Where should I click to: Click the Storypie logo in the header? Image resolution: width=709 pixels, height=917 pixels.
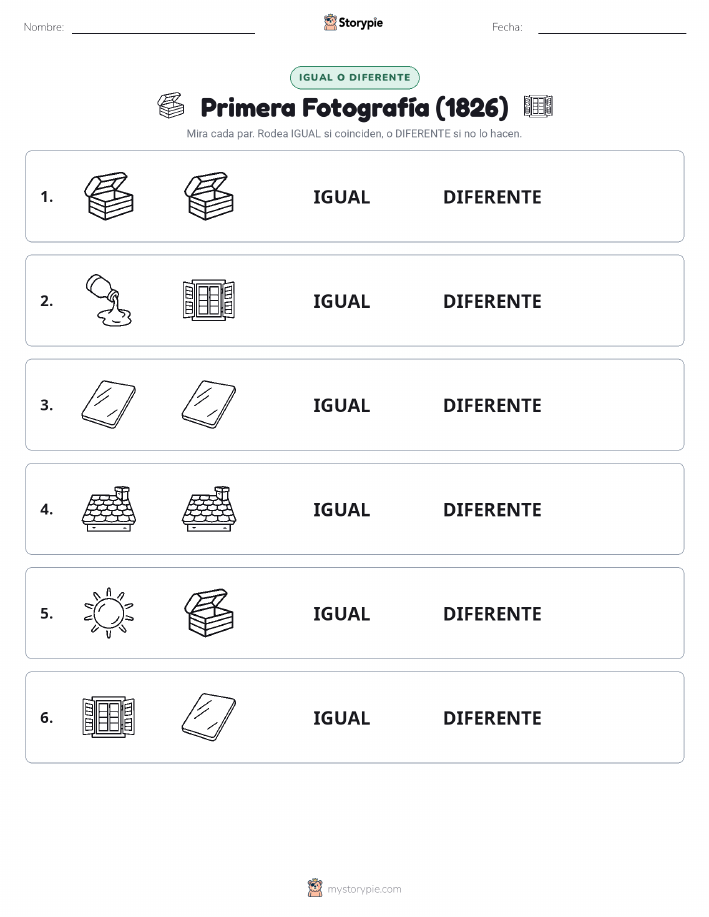pos(353,23)
